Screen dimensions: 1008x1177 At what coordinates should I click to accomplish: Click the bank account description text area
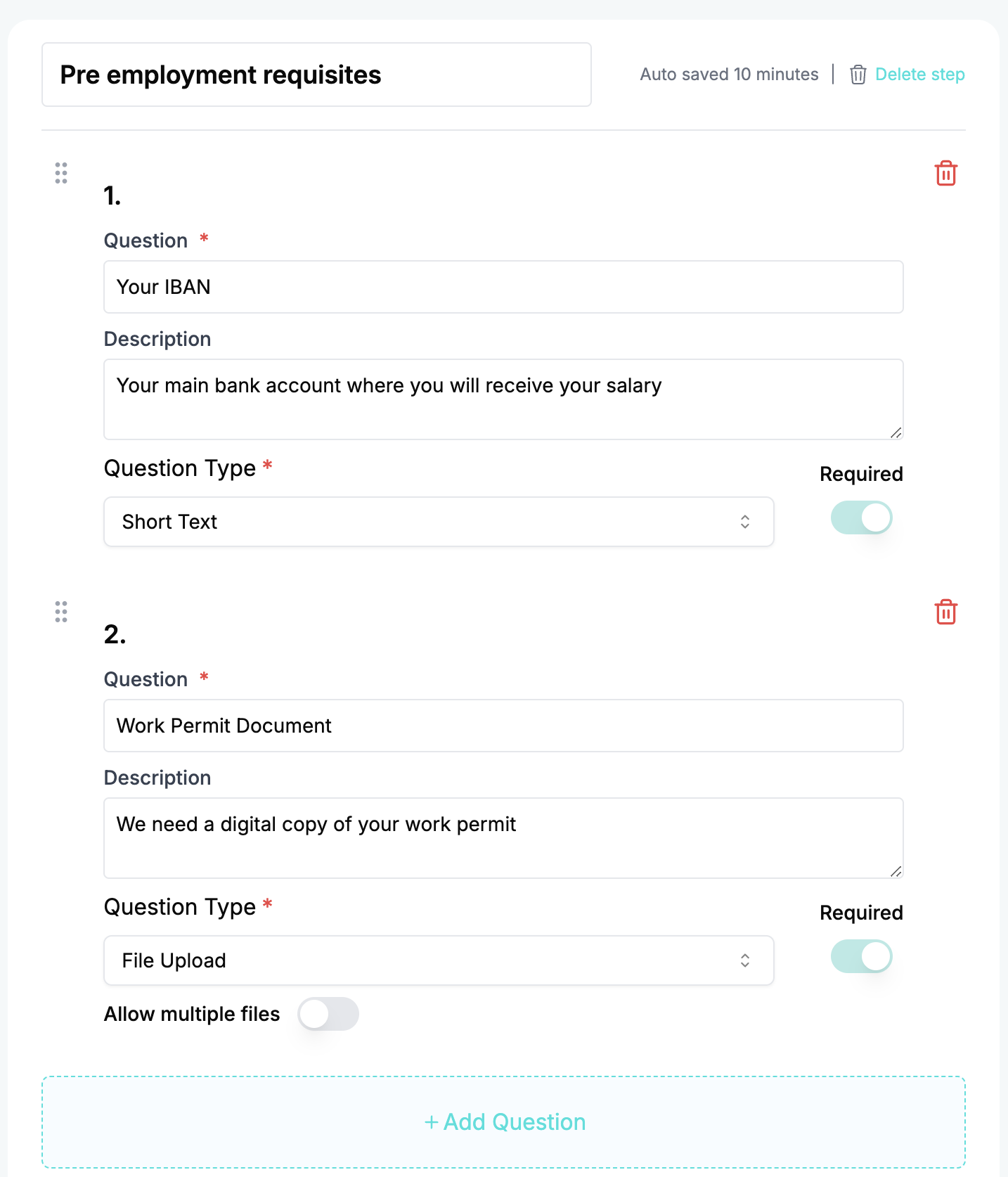(503, 399)
